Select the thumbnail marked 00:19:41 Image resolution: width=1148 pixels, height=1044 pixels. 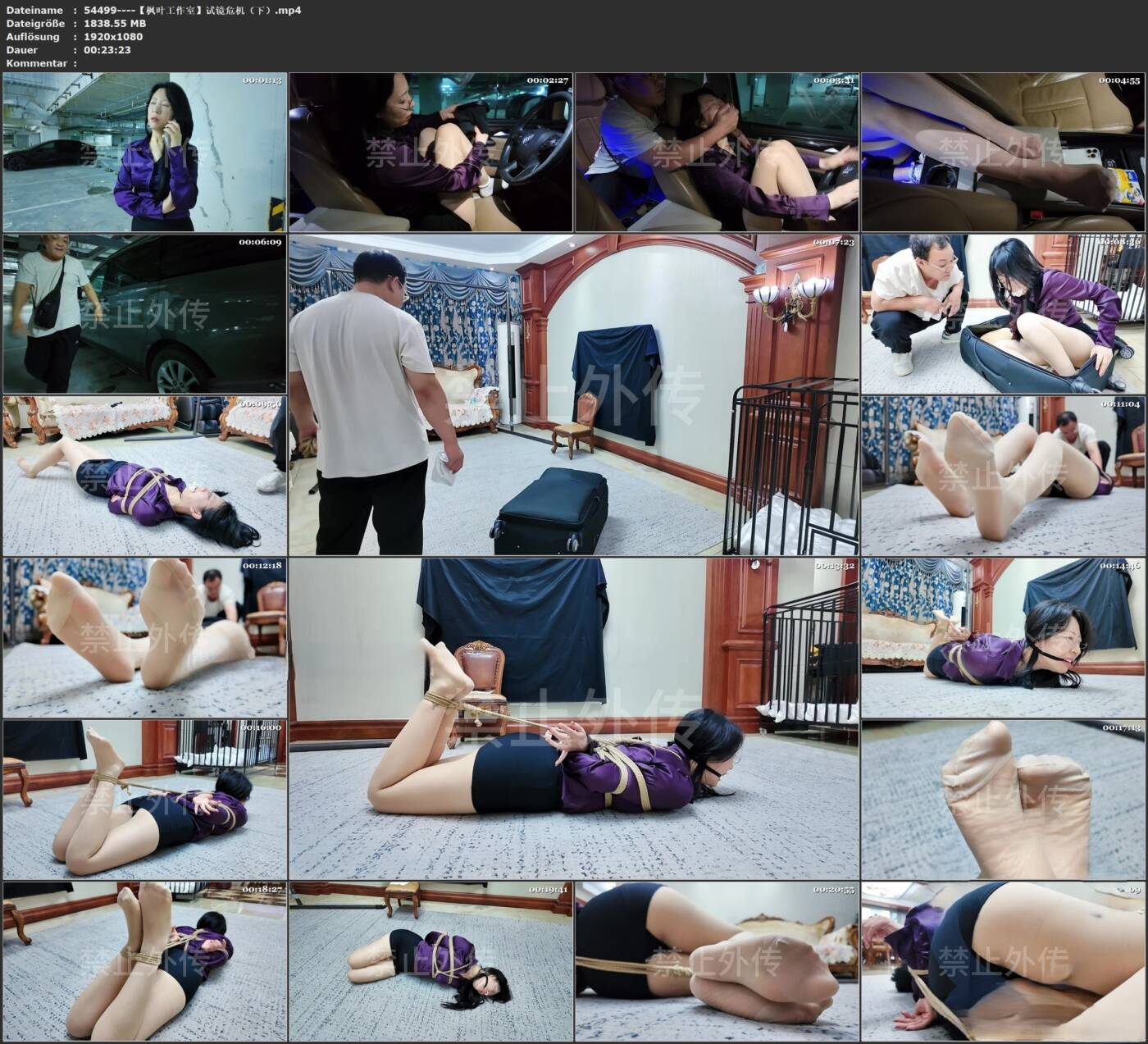pyautogui.click(x=430, y=961)
